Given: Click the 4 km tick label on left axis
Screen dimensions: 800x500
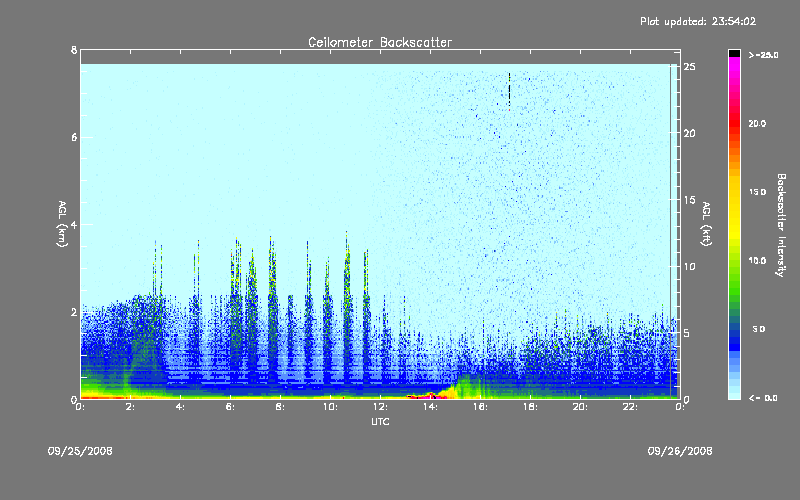Looking at the screenshot, I should tap(74, 224).
